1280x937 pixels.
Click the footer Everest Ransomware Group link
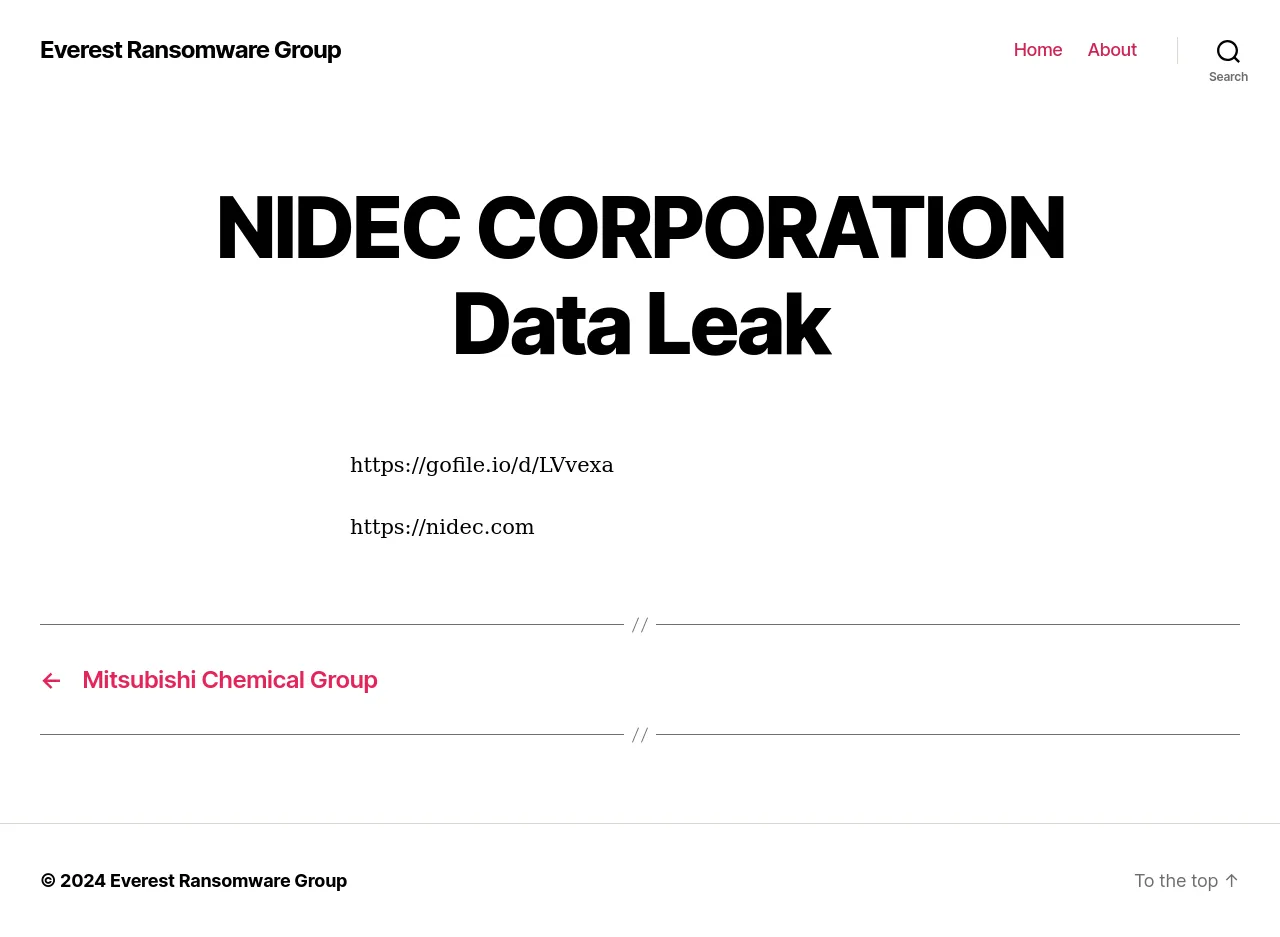[228, 881]
